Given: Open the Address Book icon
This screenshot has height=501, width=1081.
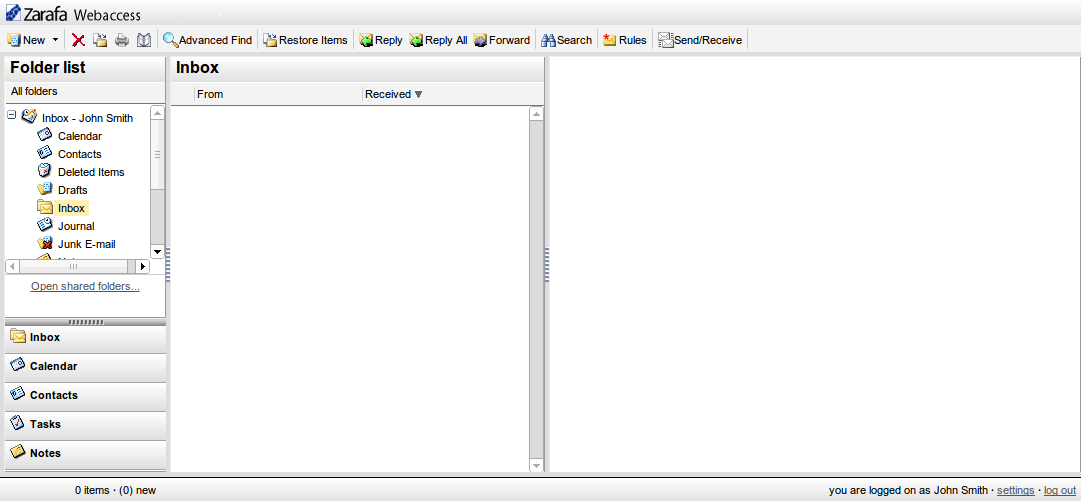Looking at the screenshot, I should click(x=143, y=40).
